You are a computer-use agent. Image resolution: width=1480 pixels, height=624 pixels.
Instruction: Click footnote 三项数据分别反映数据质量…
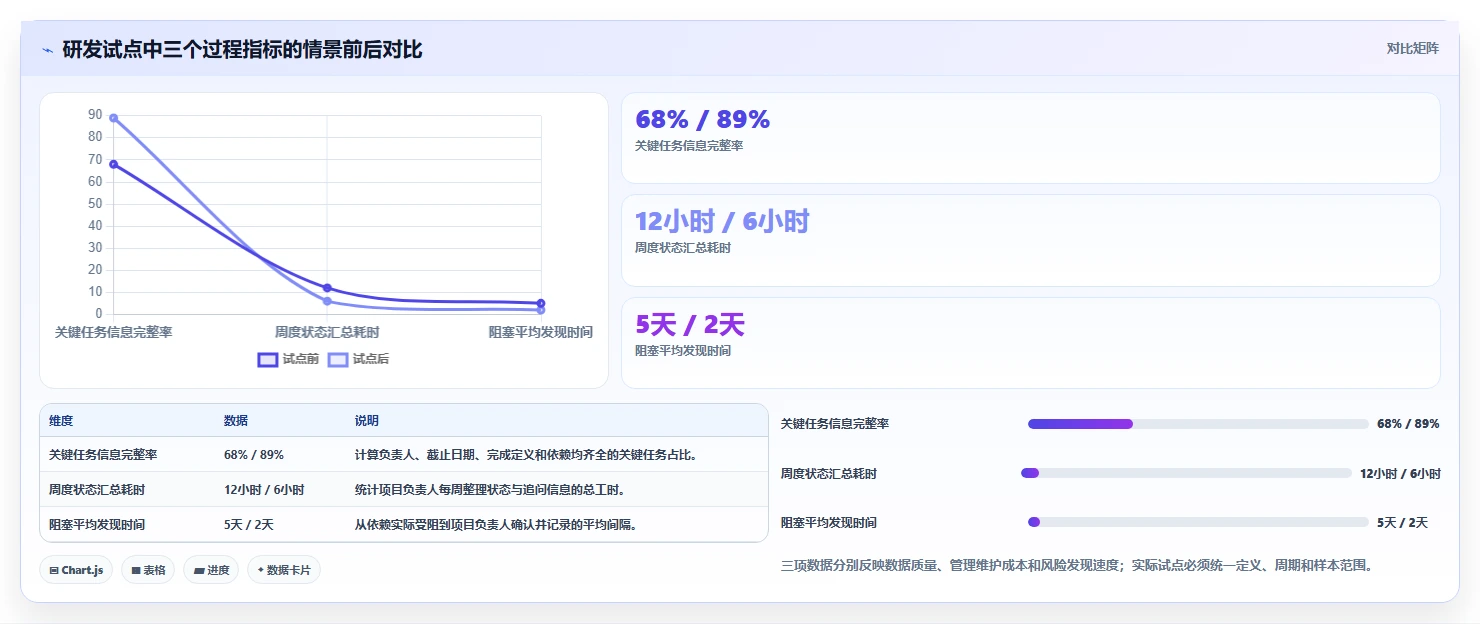click(1077, 566)
